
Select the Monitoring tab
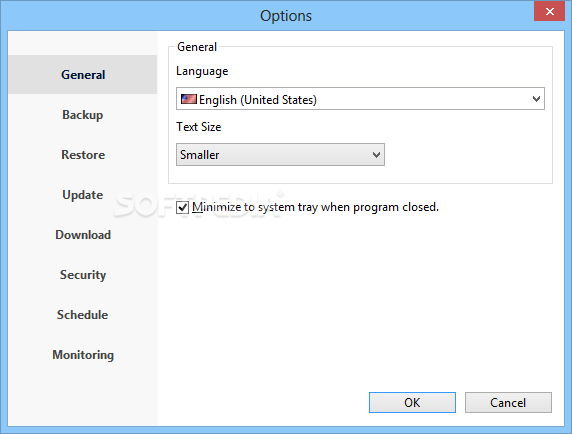[x=83, y=355]
